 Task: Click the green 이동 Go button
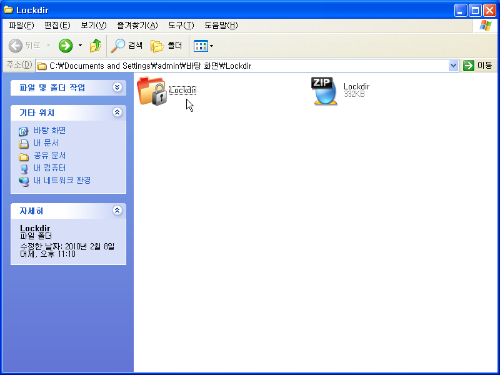(477, 66)
